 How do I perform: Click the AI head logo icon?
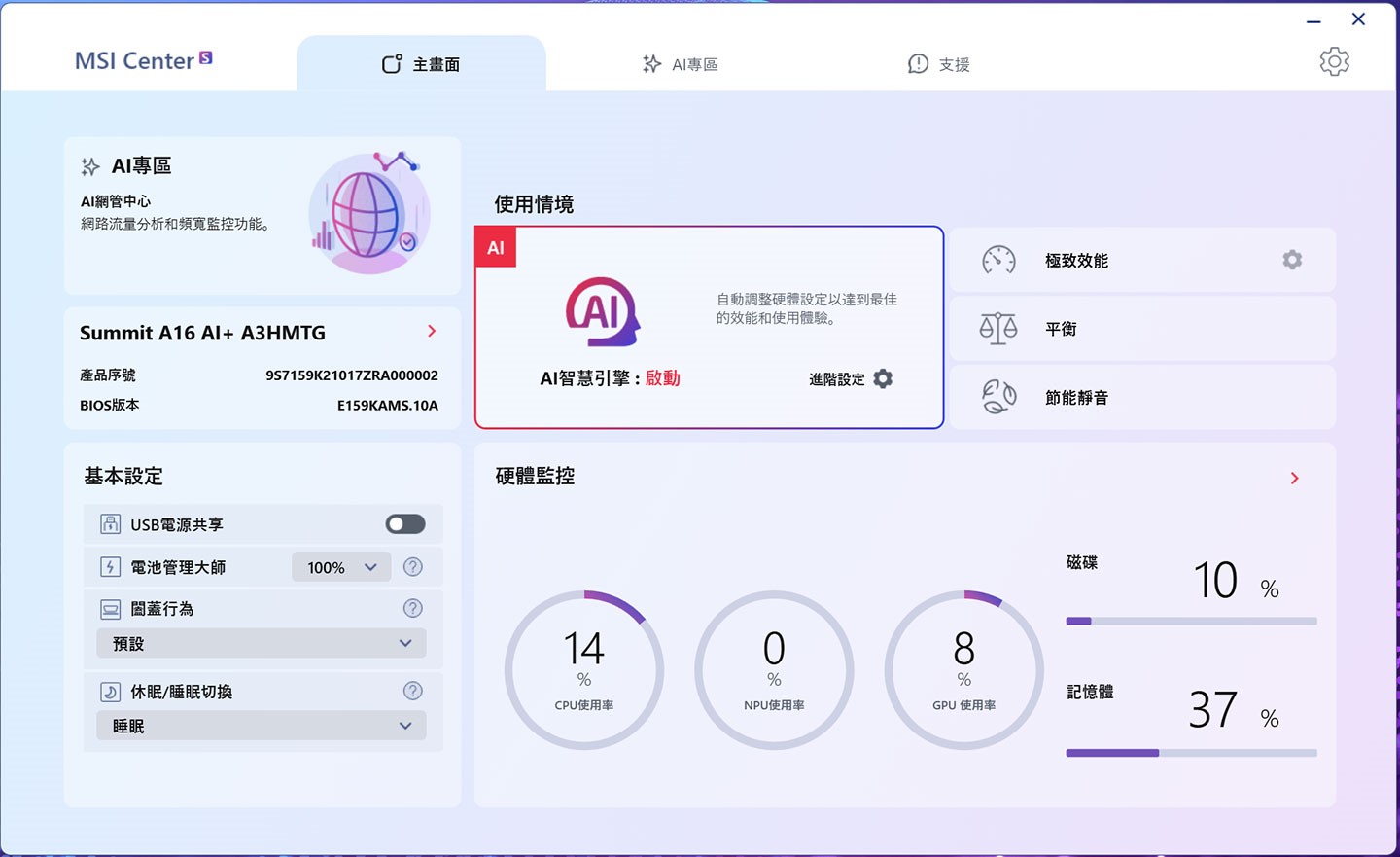click(x=603, y=312)
